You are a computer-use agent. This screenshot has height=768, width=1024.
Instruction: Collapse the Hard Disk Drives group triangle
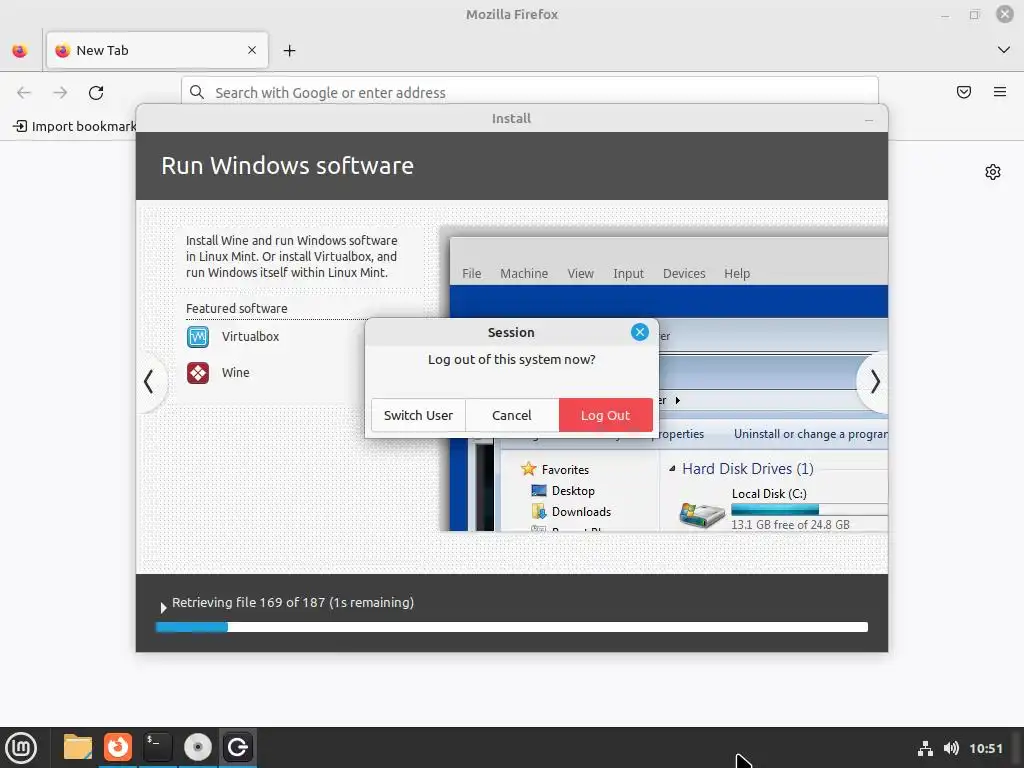click(672, 468)
